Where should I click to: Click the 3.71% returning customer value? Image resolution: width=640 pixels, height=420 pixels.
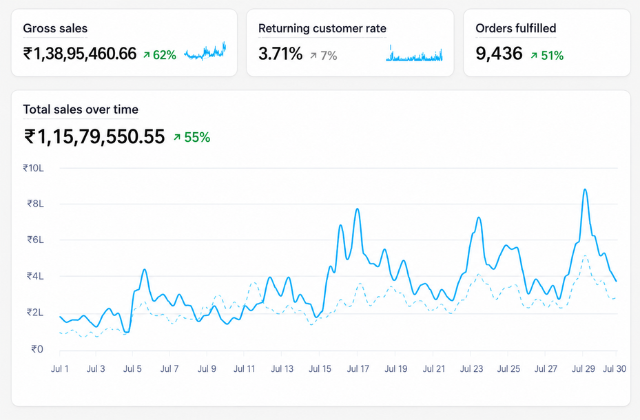click(280, 54)
